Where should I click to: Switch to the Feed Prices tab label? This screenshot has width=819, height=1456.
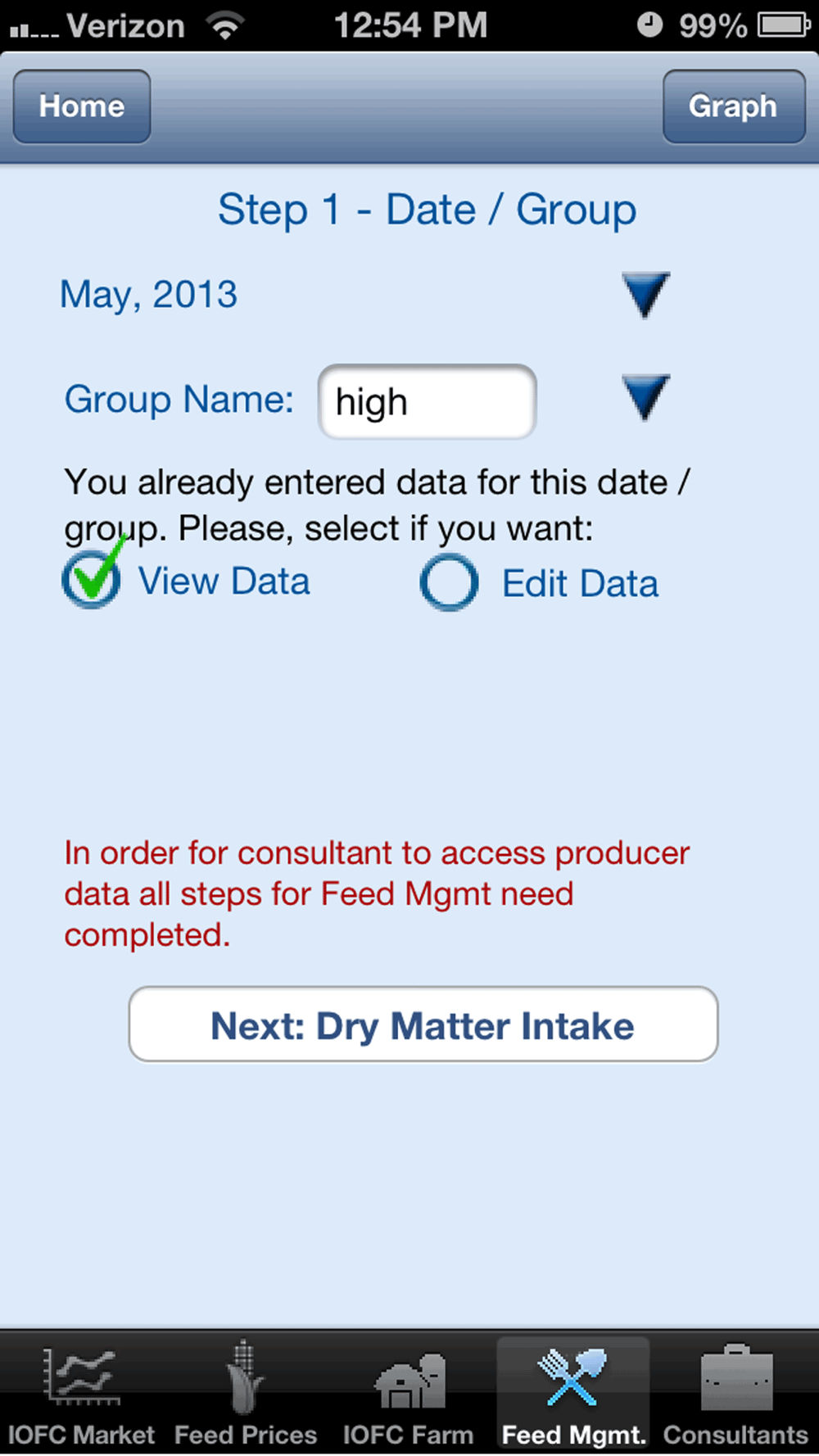[x=246, y=1435]
